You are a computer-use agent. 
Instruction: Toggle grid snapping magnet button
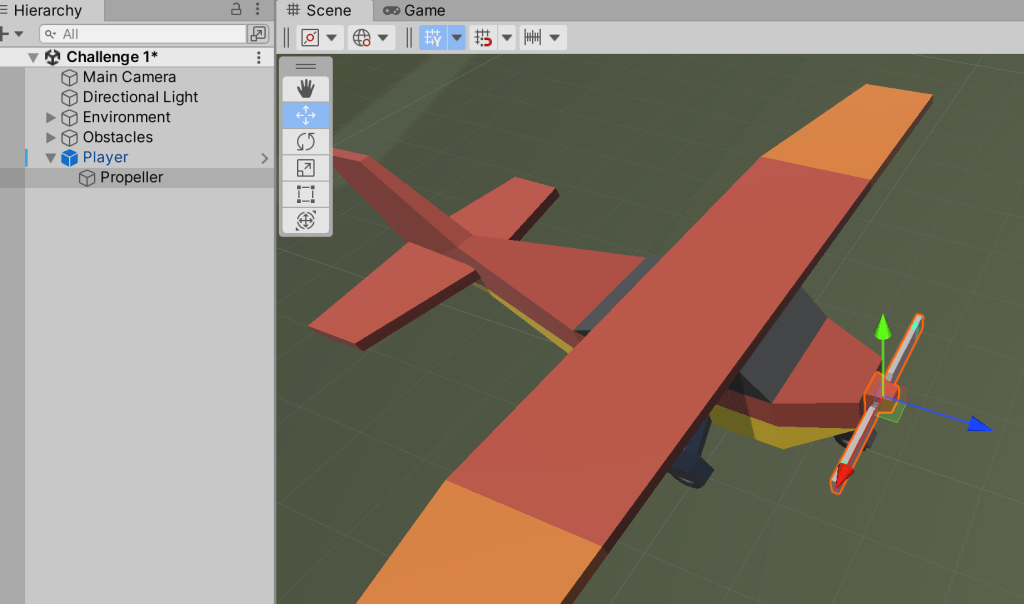(483, 38)
